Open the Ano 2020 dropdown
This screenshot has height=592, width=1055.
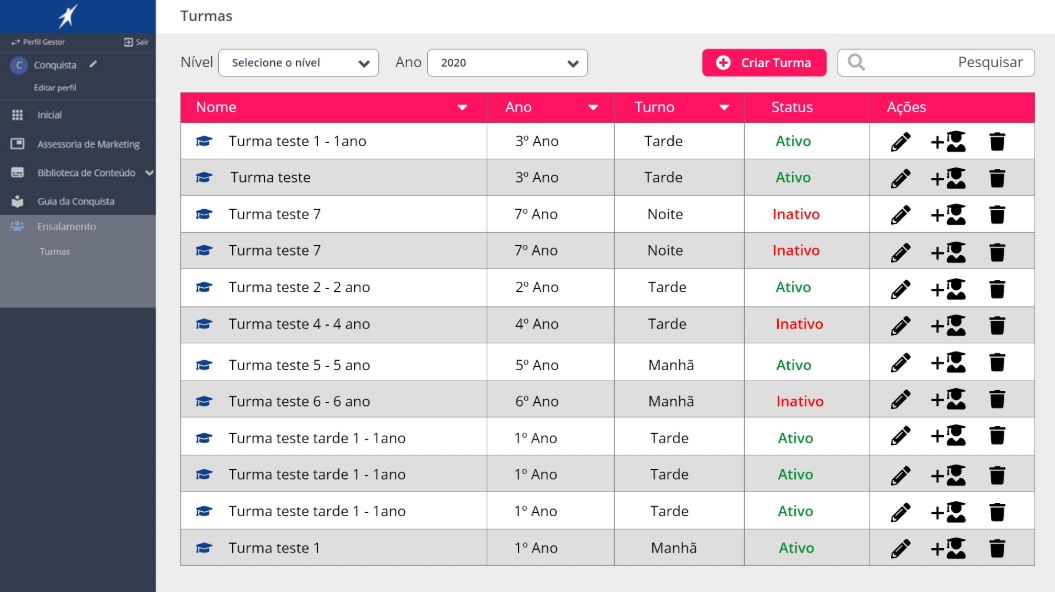tap(507, 63)
